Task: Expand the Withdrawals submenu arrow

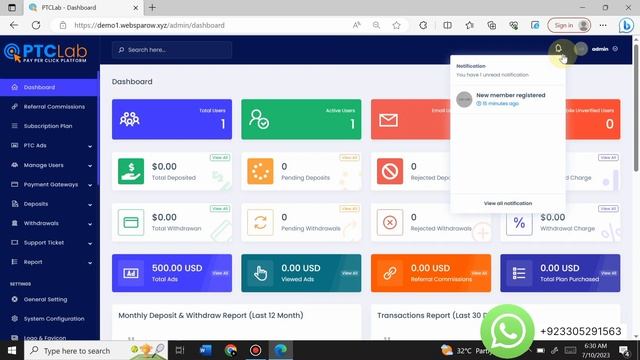Action: [90, 224]
